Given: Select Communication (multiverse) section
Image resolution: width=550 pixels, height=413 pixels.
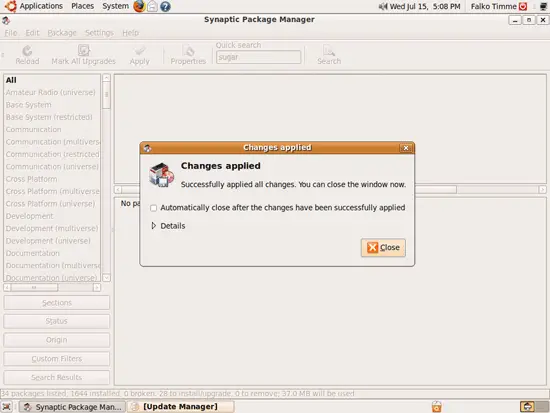Looking at the screenshot, I should [x=52, y=142].
